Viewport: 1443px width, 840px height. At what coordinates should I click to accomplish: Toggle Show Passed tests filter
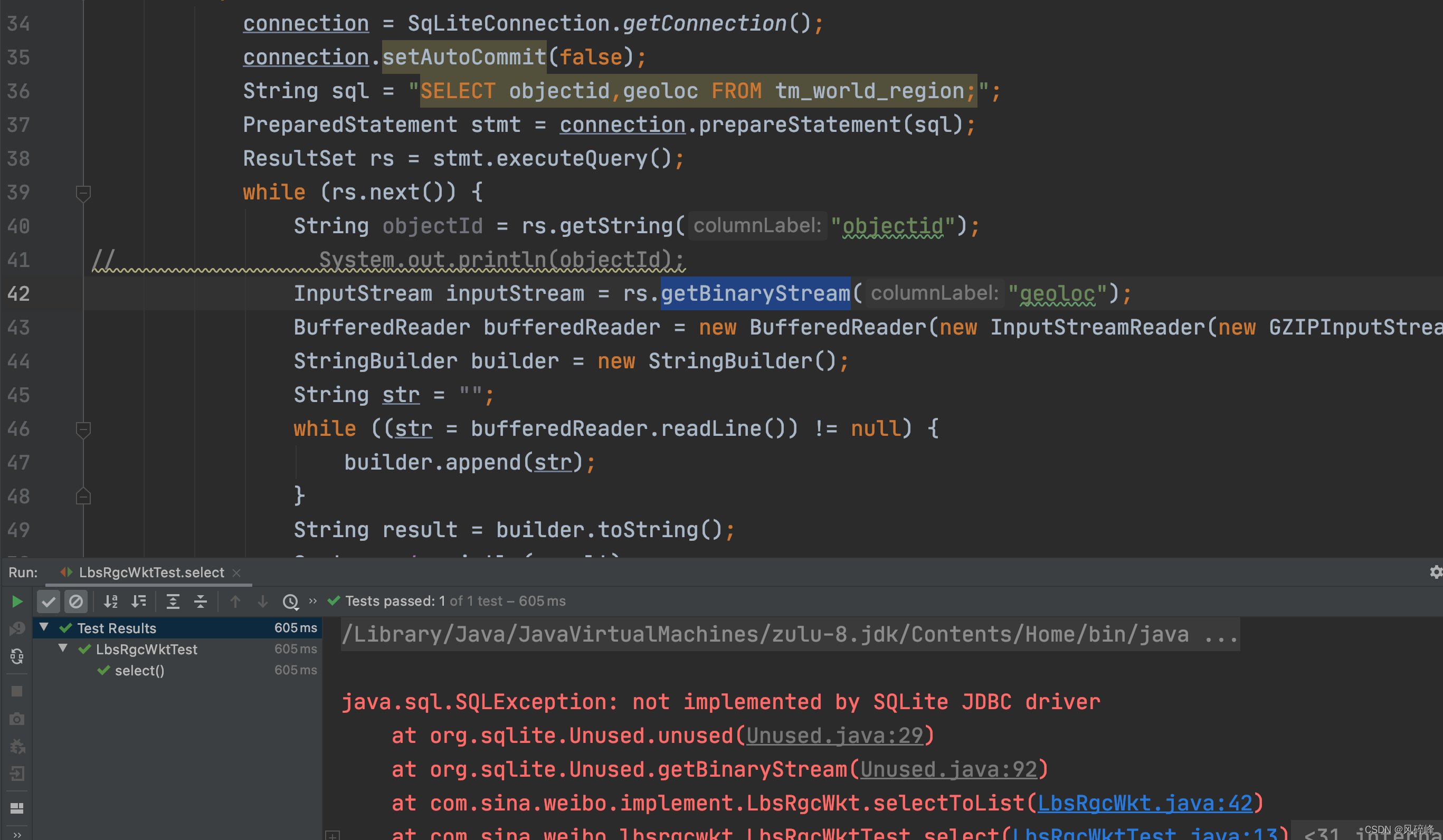pos(49,601)
